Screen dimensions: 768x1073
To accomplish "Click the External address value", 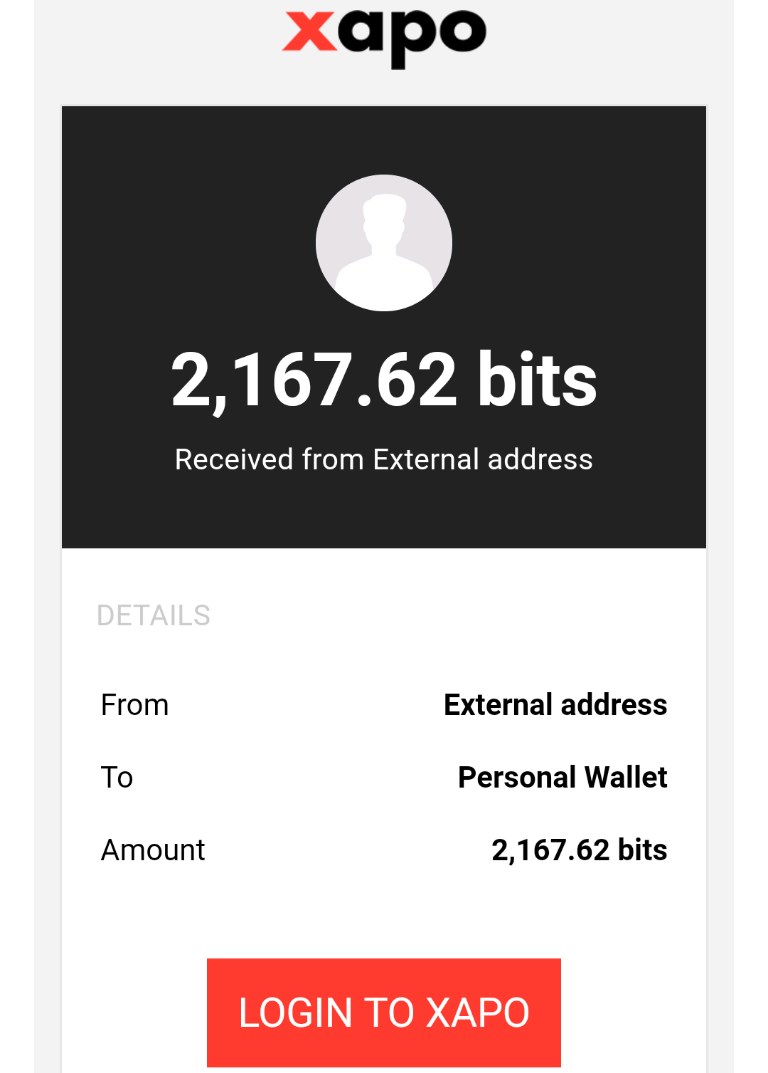I will click(x=555, y=705).
